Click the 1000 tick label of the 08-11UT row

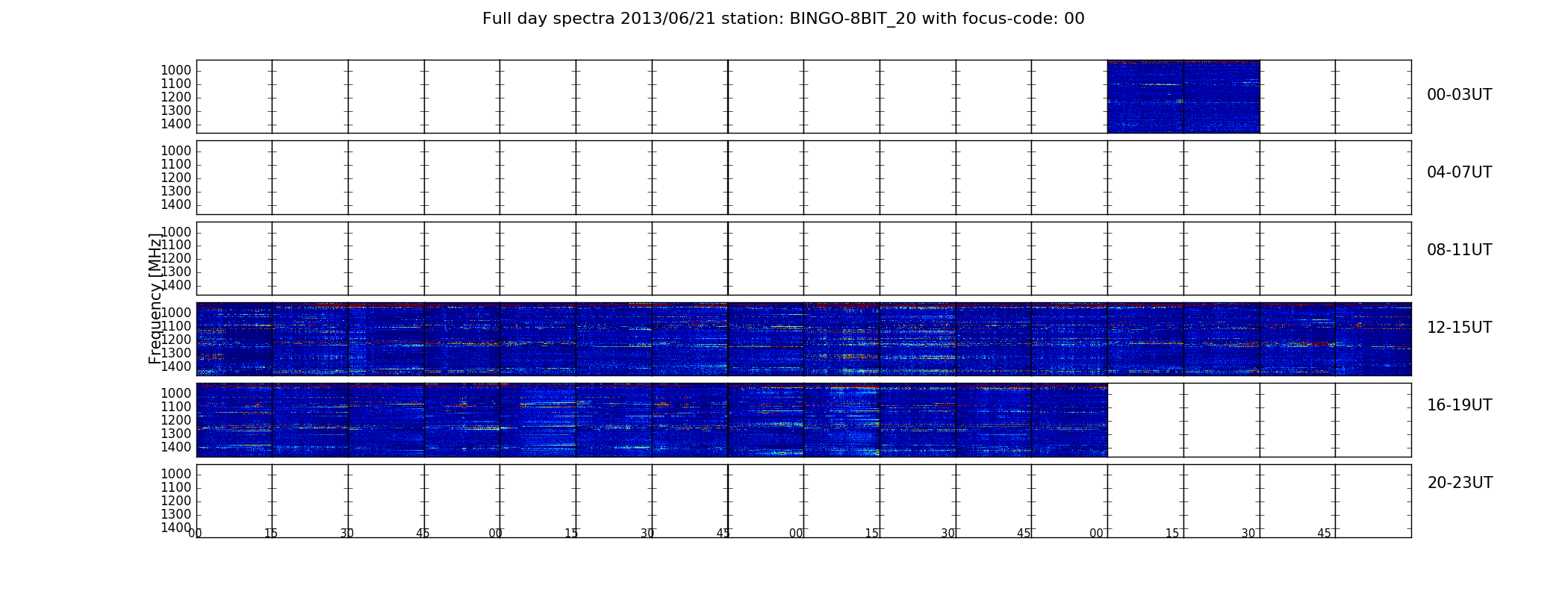(x=176, y=232)
